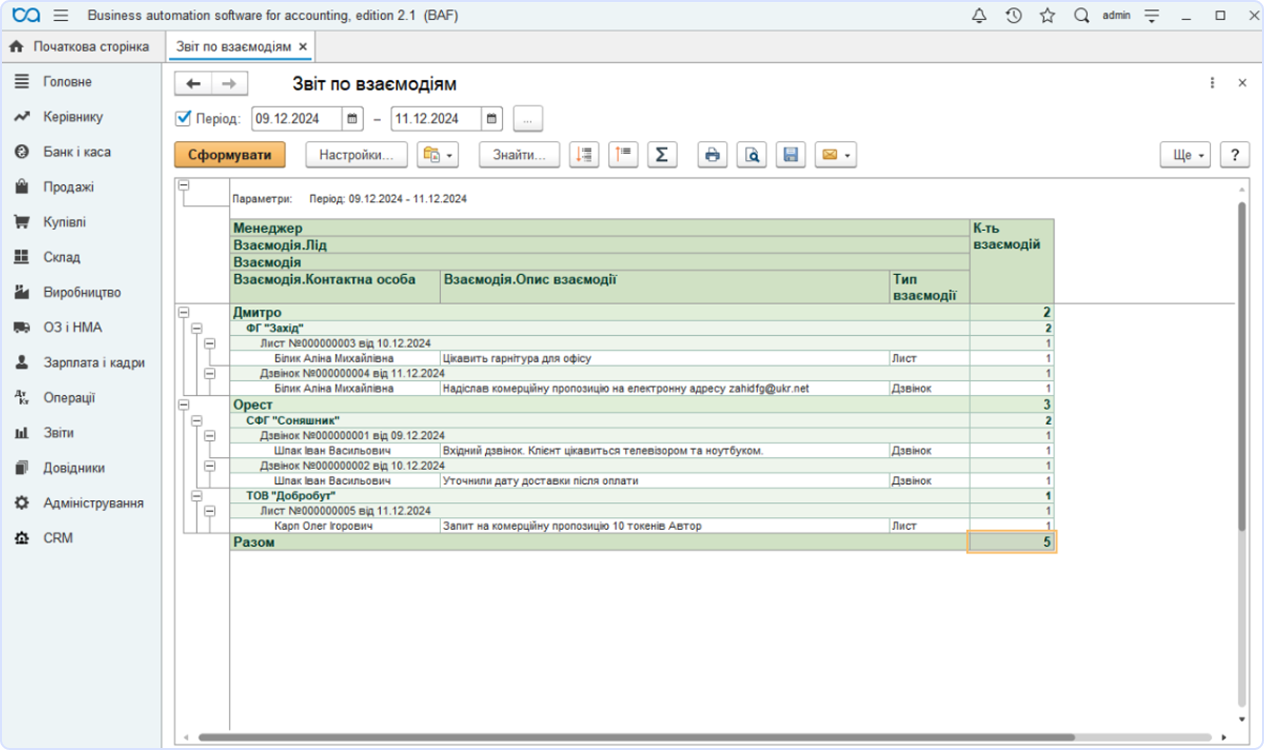The height and width of the screenshot is (750, 1264).
Task: Open the CRM section
Action: click(x=58, y=538)
